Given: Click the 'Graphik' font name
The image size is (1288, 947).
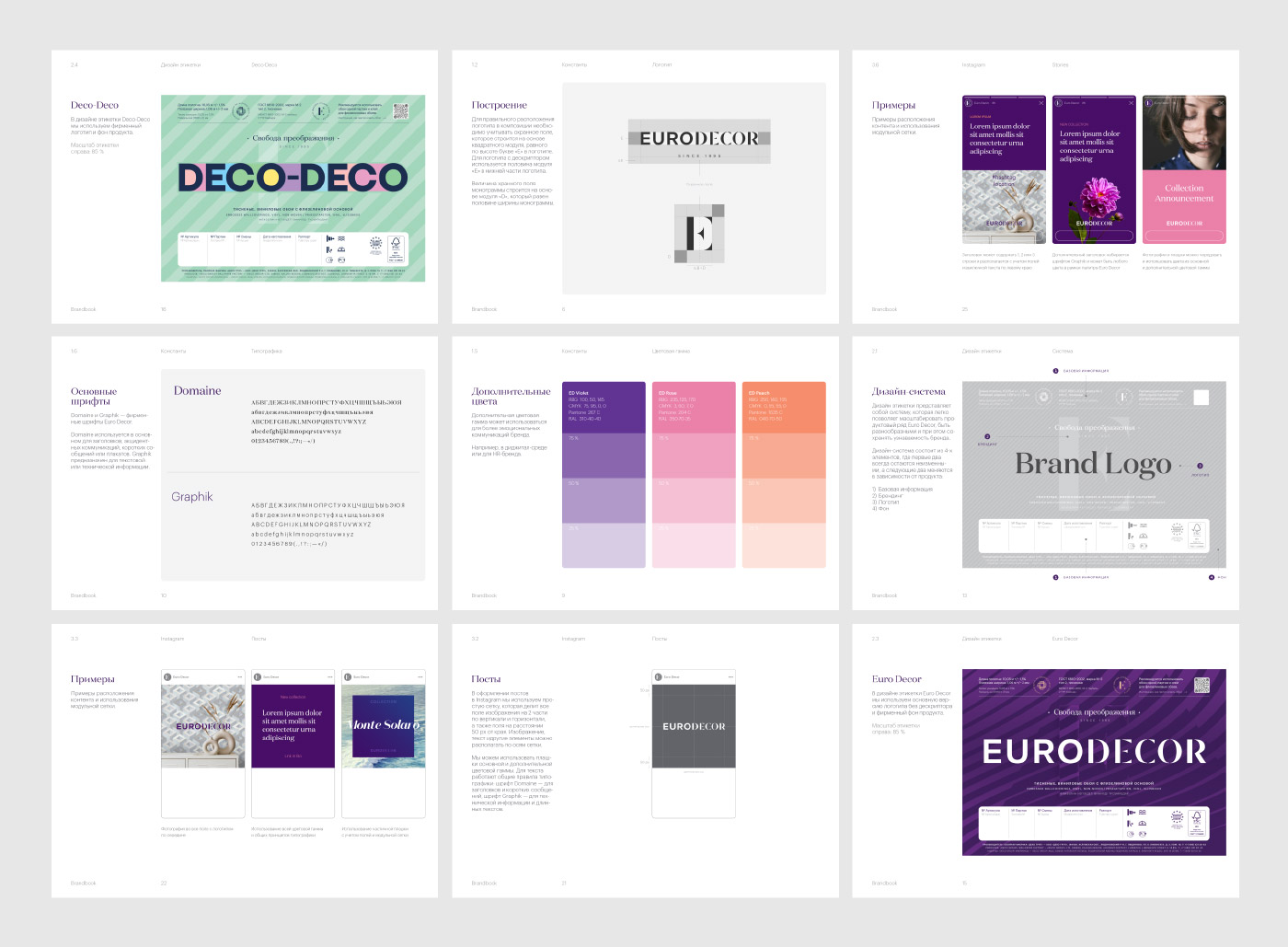Looking at the screenshot, I should coord(192,497).
